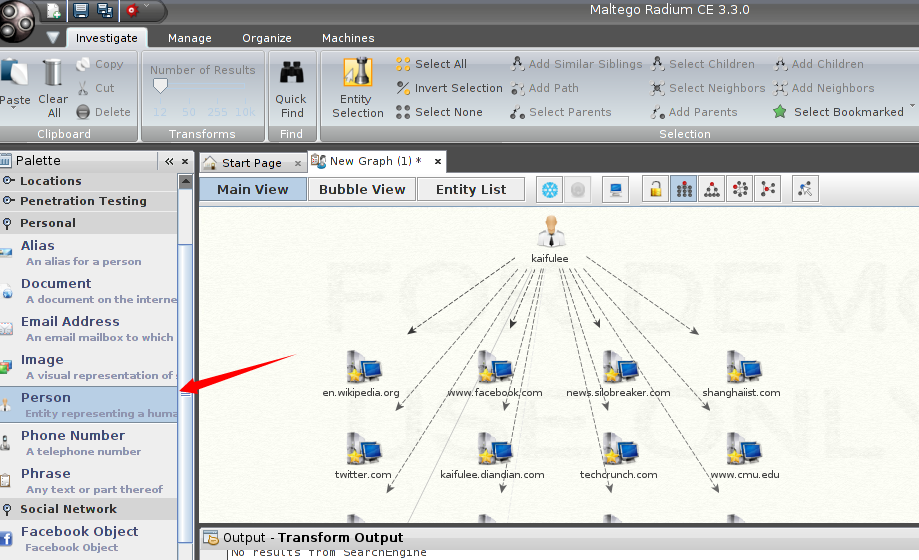The image size is (919, 560).
Task: Switch to the Investigate ribbon tab
Action: click(x=107, y=38)
